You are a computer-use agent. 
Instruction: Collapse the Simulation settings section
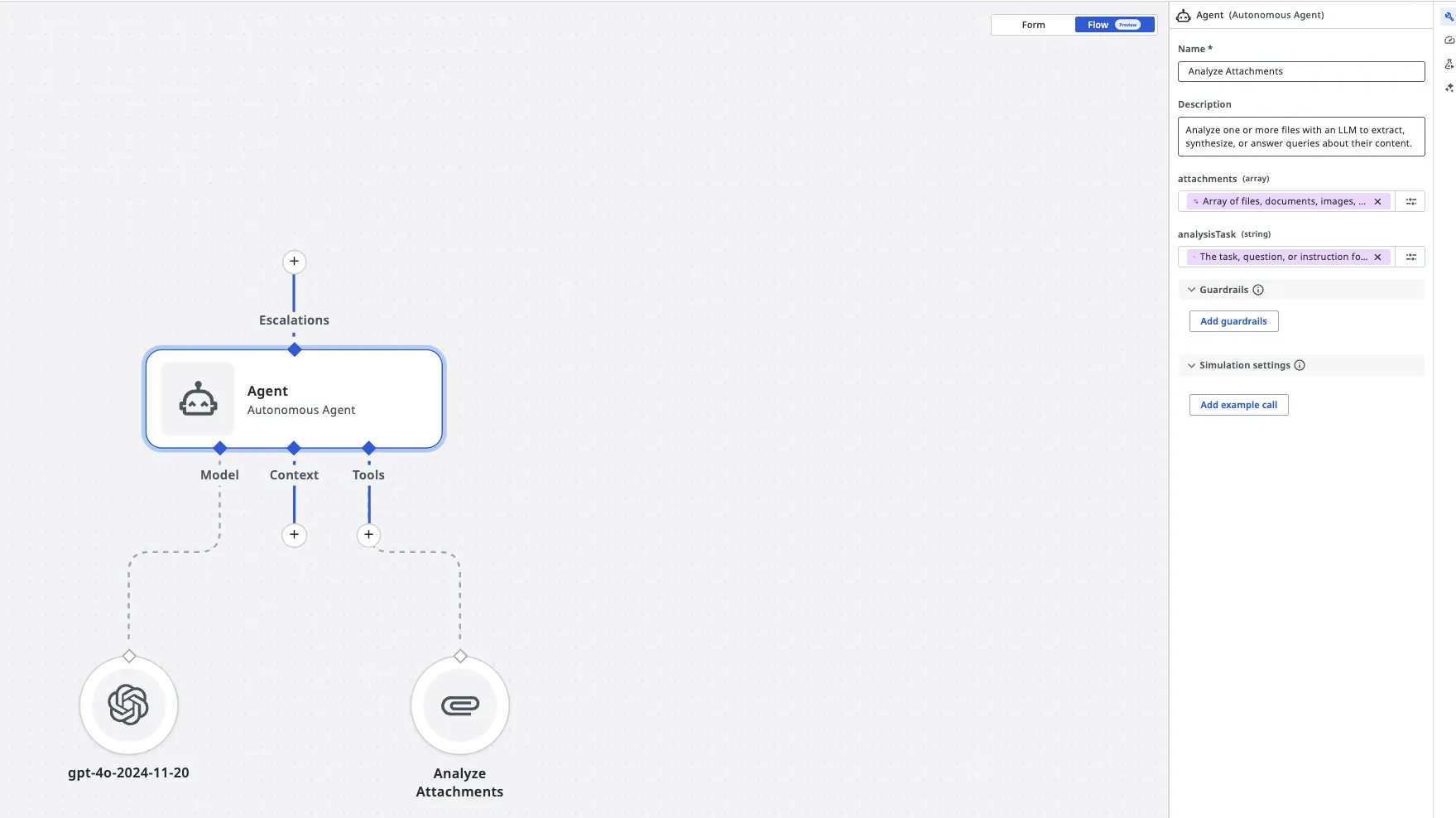point(1192,365)
